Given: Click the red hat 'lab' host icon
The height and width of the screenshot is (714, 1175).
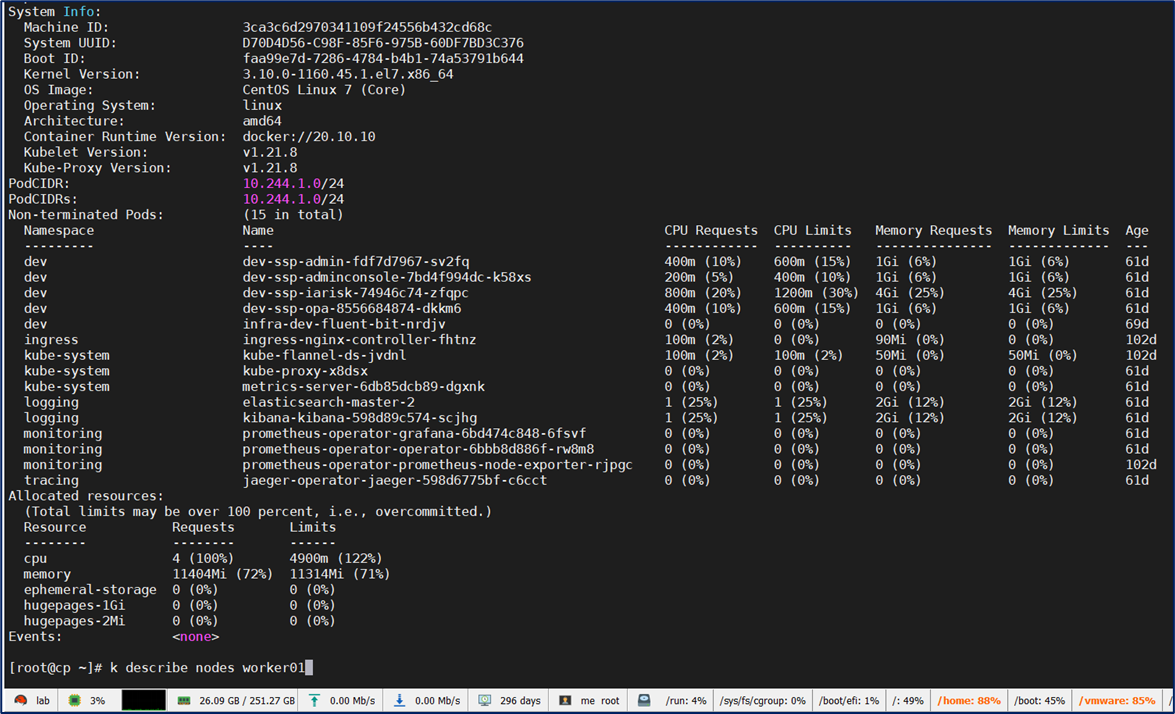Looking at the screenshot, I should 20,701.
